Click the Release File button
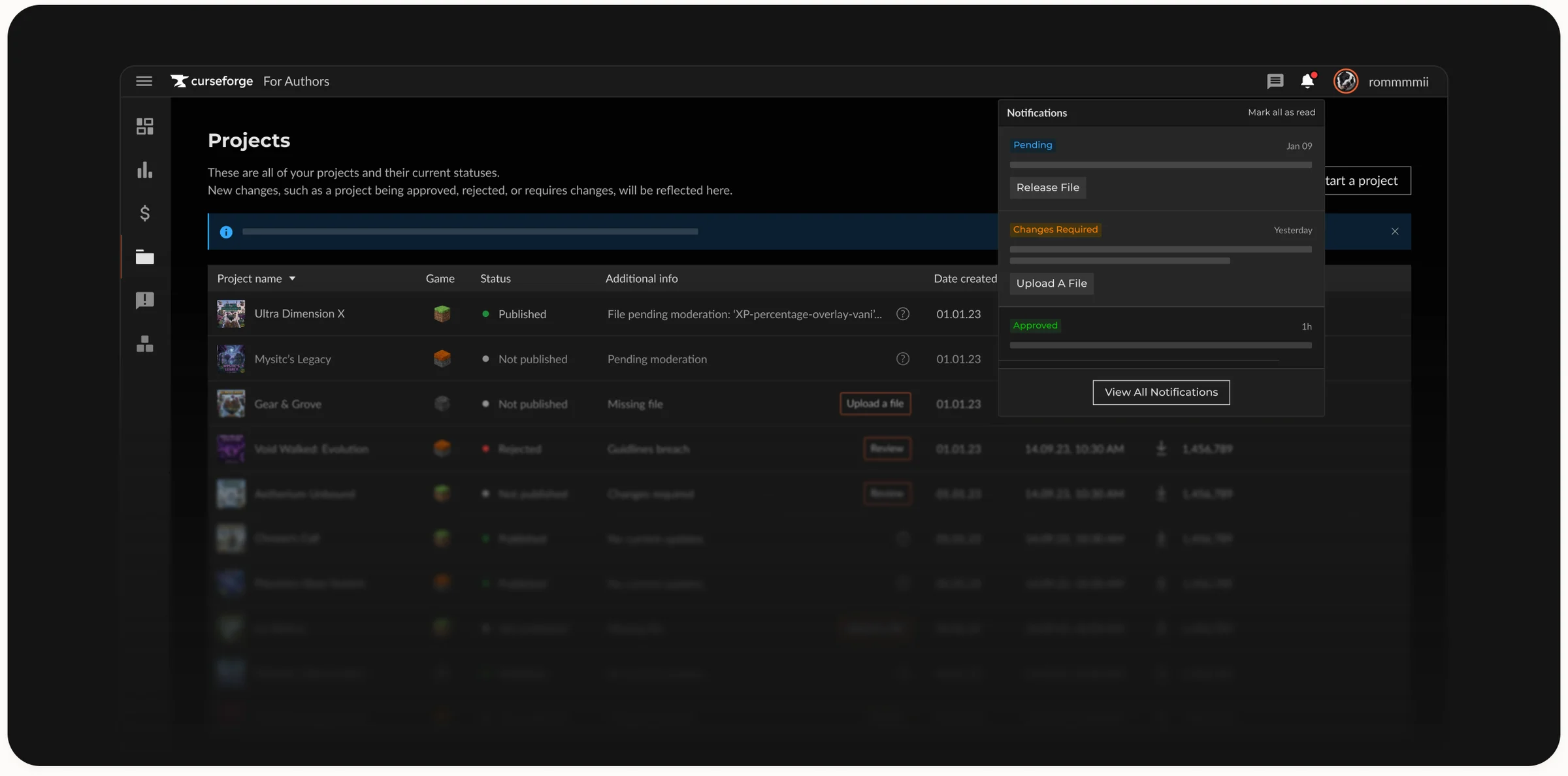 (1047, 187)
